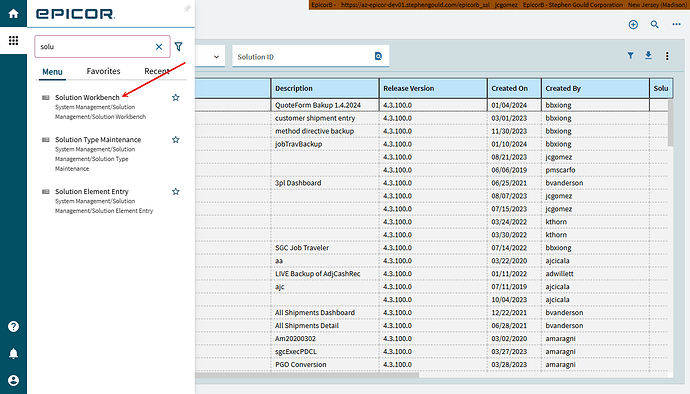Click the vertical scrollbar of the grid

coord(670,123)
